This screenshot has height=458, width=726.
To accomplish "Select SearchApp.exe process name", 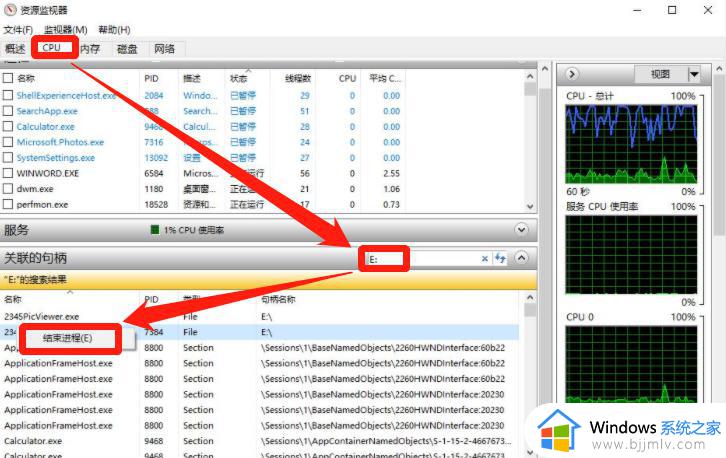I will [47, 111].
